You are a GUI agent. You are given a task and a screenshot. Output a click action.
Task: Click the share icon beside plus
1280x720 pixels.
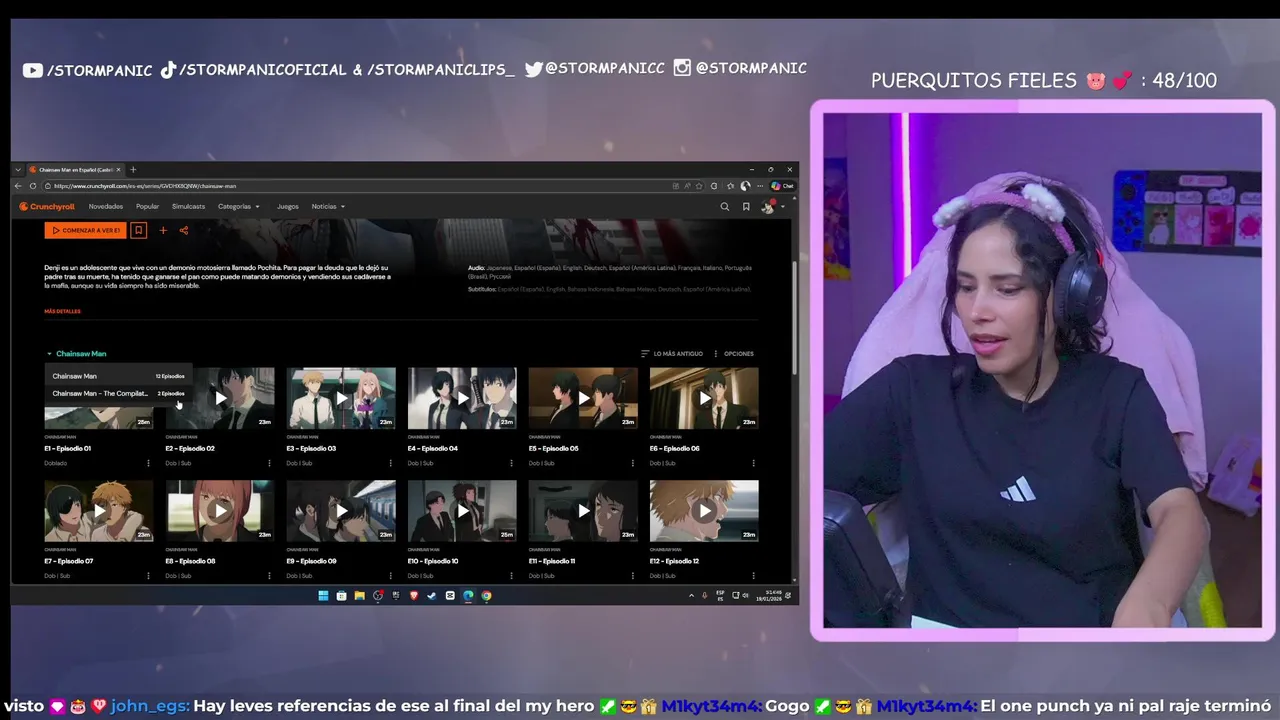pyautogui.click(x=184, y=230)
